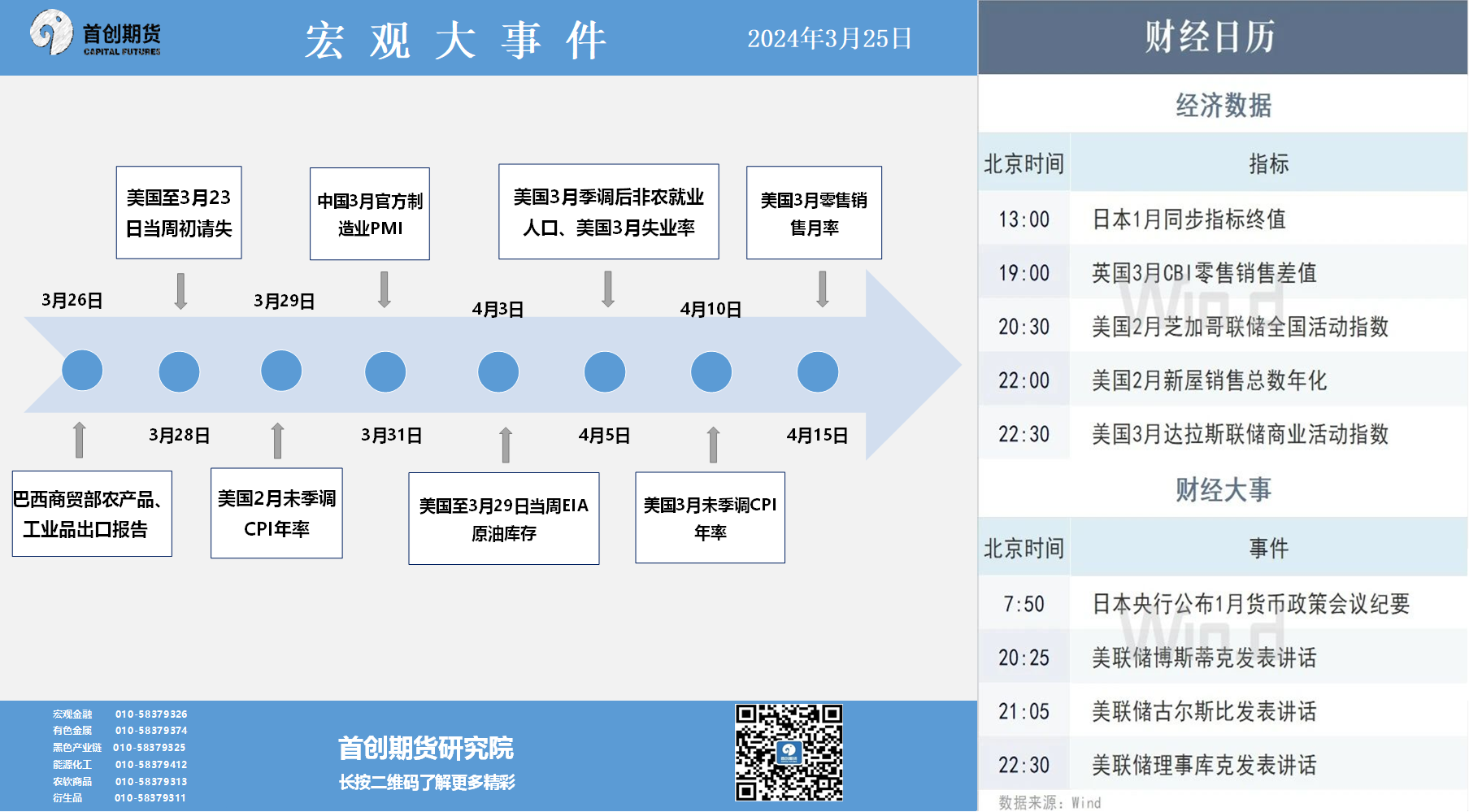Click the 美国3月零售销售月率 event box

tap(814, 213)
